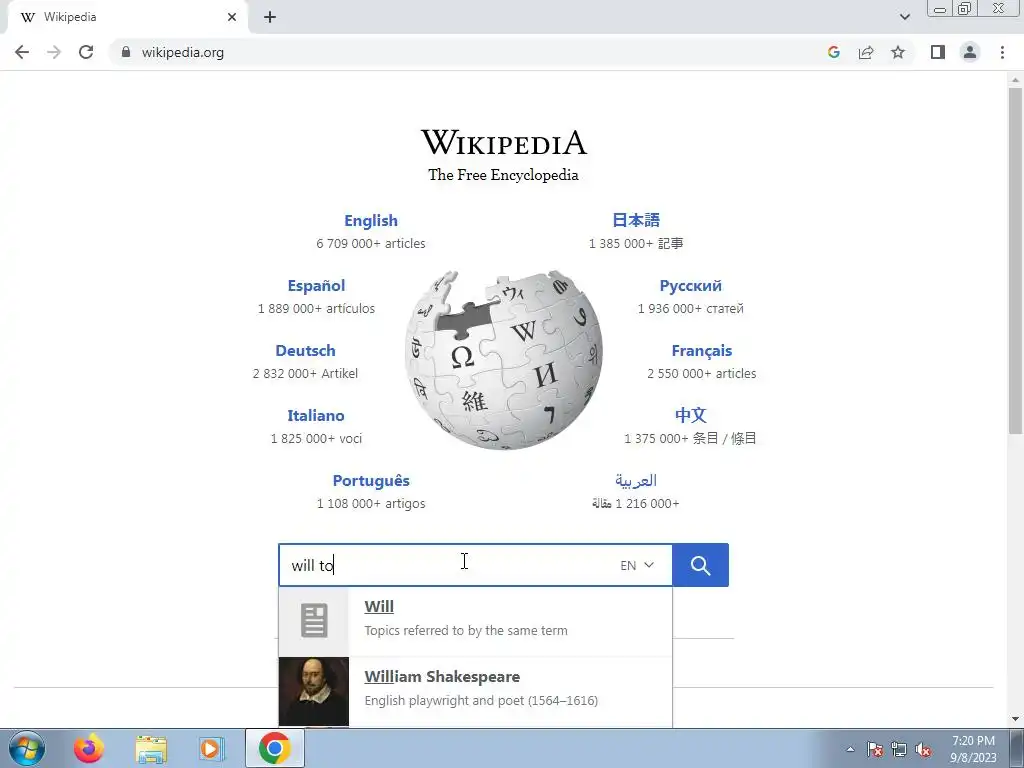This screenshot has height=768, width=1024.
Task: Open Windows Media Player from taskbar
Action: [x=212, y=748]
